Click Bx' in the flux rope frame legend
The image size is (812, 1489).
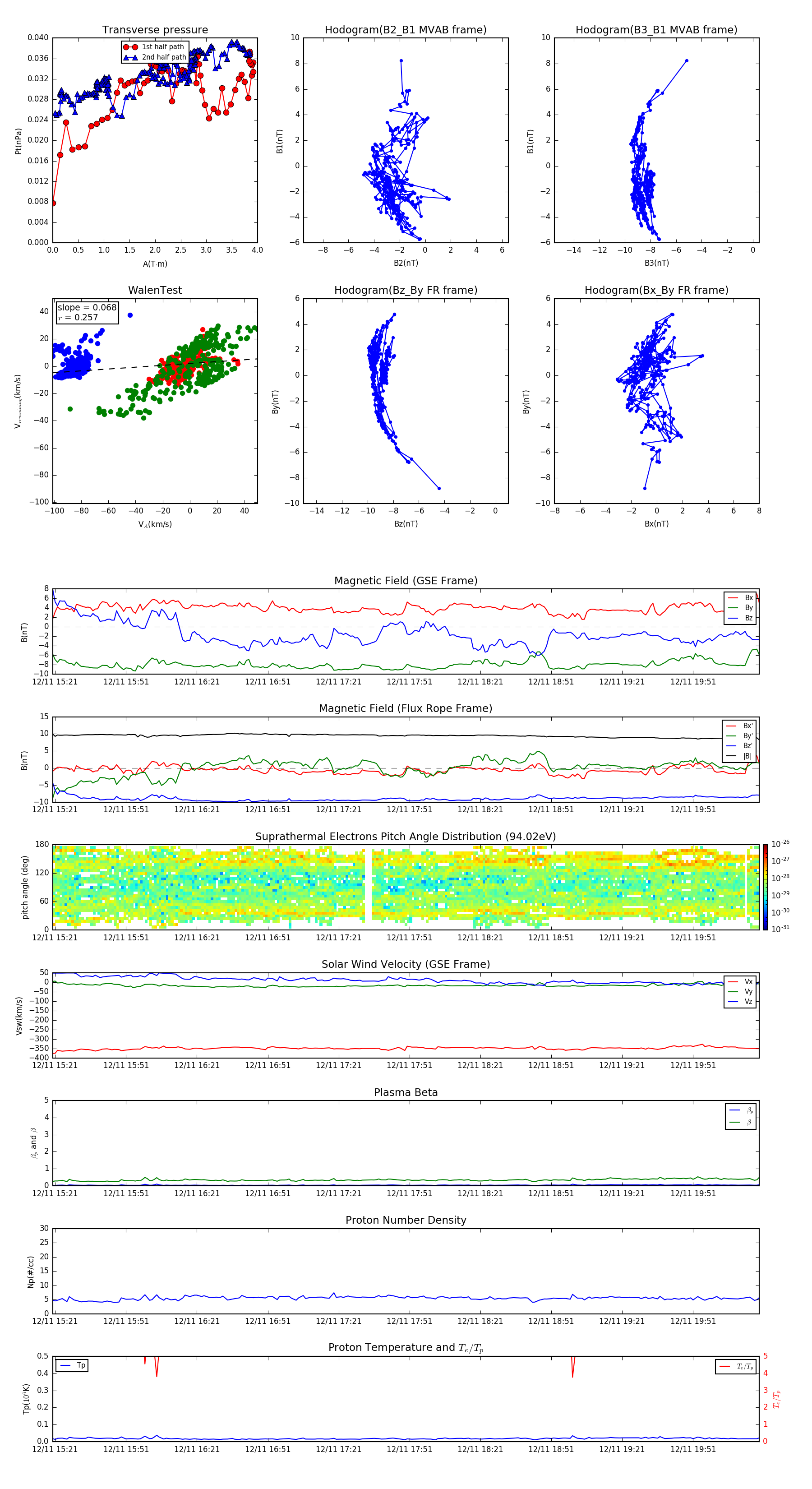(740, 726)
